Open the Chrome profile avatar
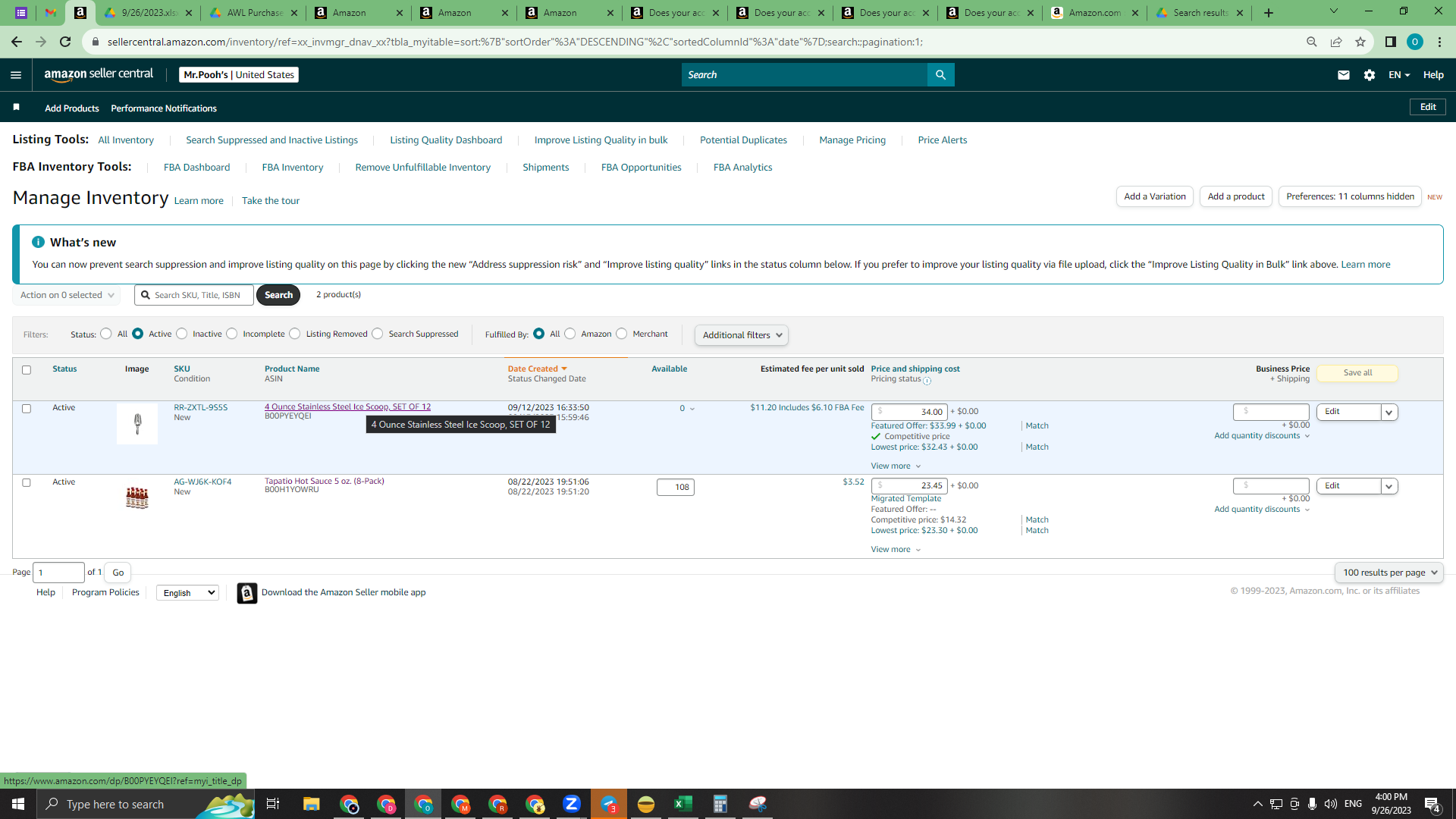This screenshot has height=819, width=1456. pyautogui.click(x=1415, y=42)
